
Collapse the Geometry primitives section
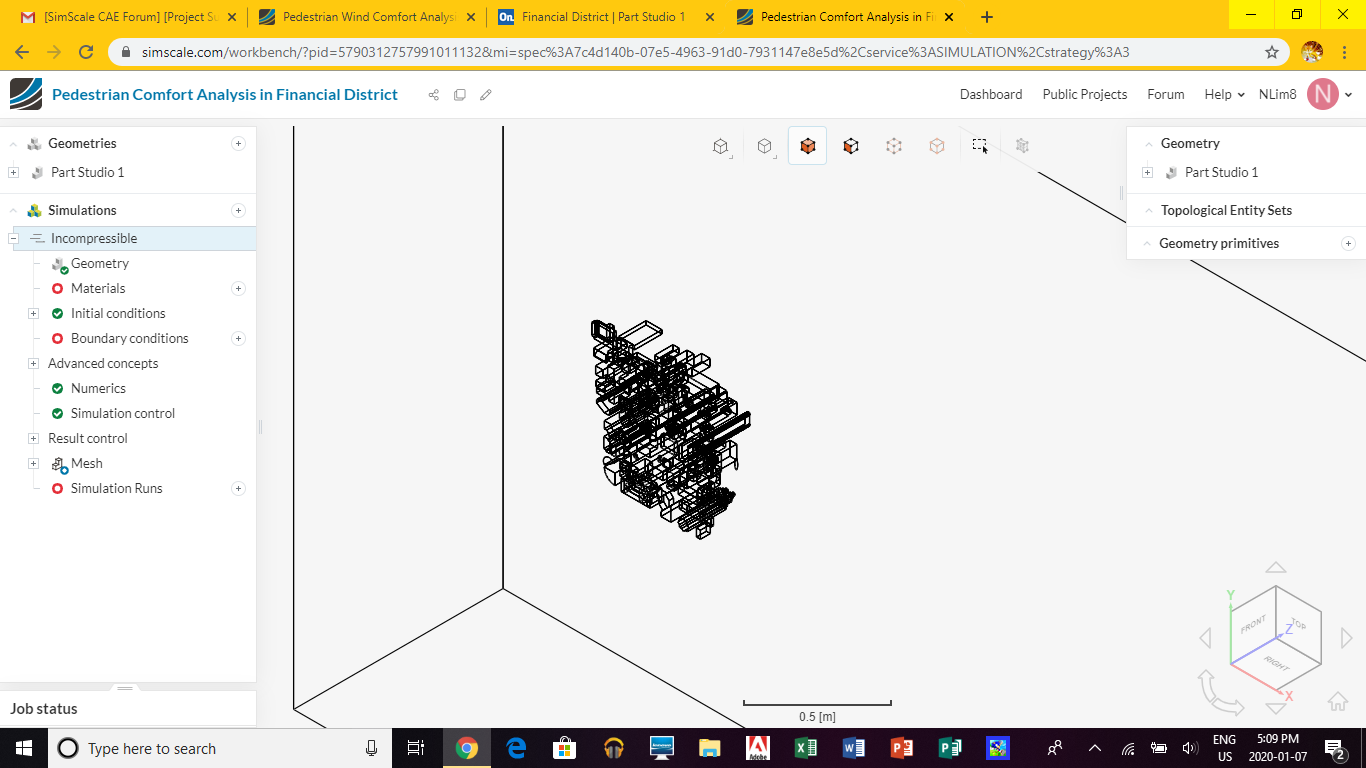pyautogui.click(x=1148, y=243)
